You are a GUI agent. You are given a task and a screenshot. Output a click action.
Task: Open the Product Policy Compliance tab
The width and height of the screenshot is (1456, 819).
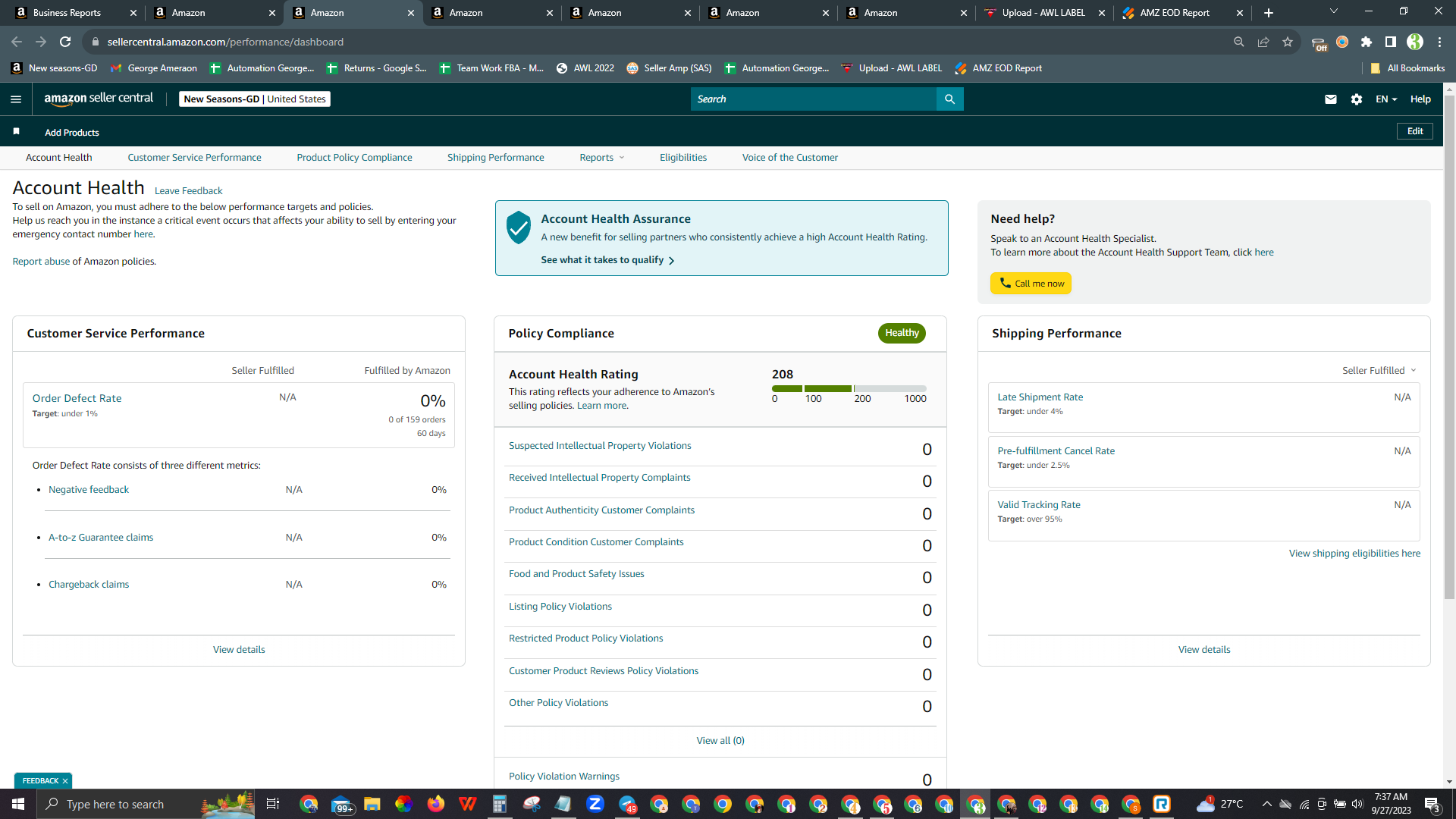point(355,158)
